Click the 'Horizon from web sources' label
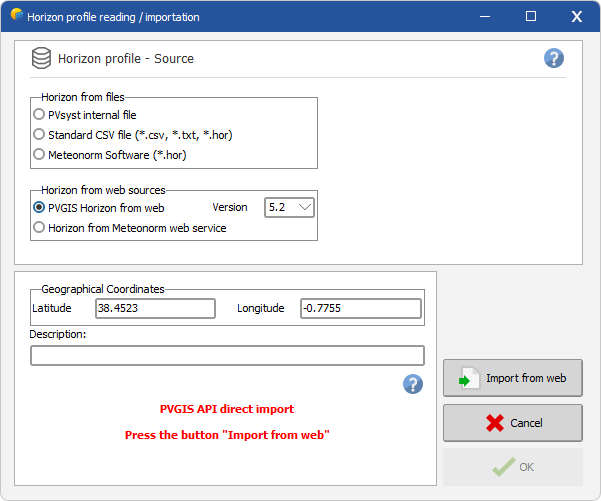This screenshot has width=601, height=501. (x=103, y=190)
